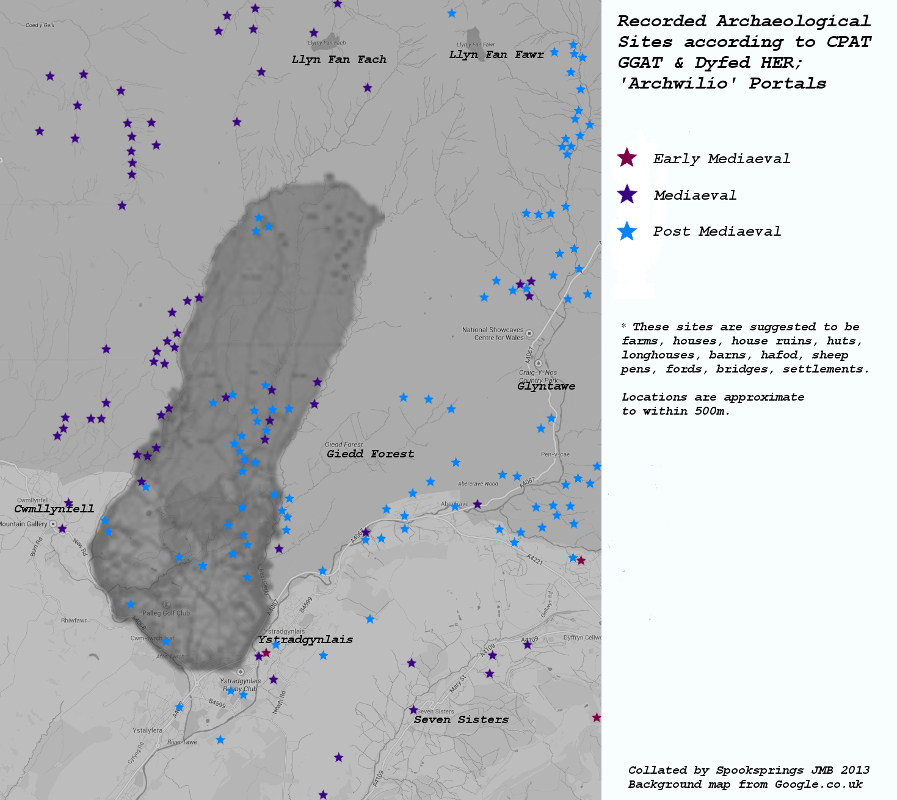Click the 'Mountain Gallery' label
The image size is (897, 800).
[x=23, y=524]
